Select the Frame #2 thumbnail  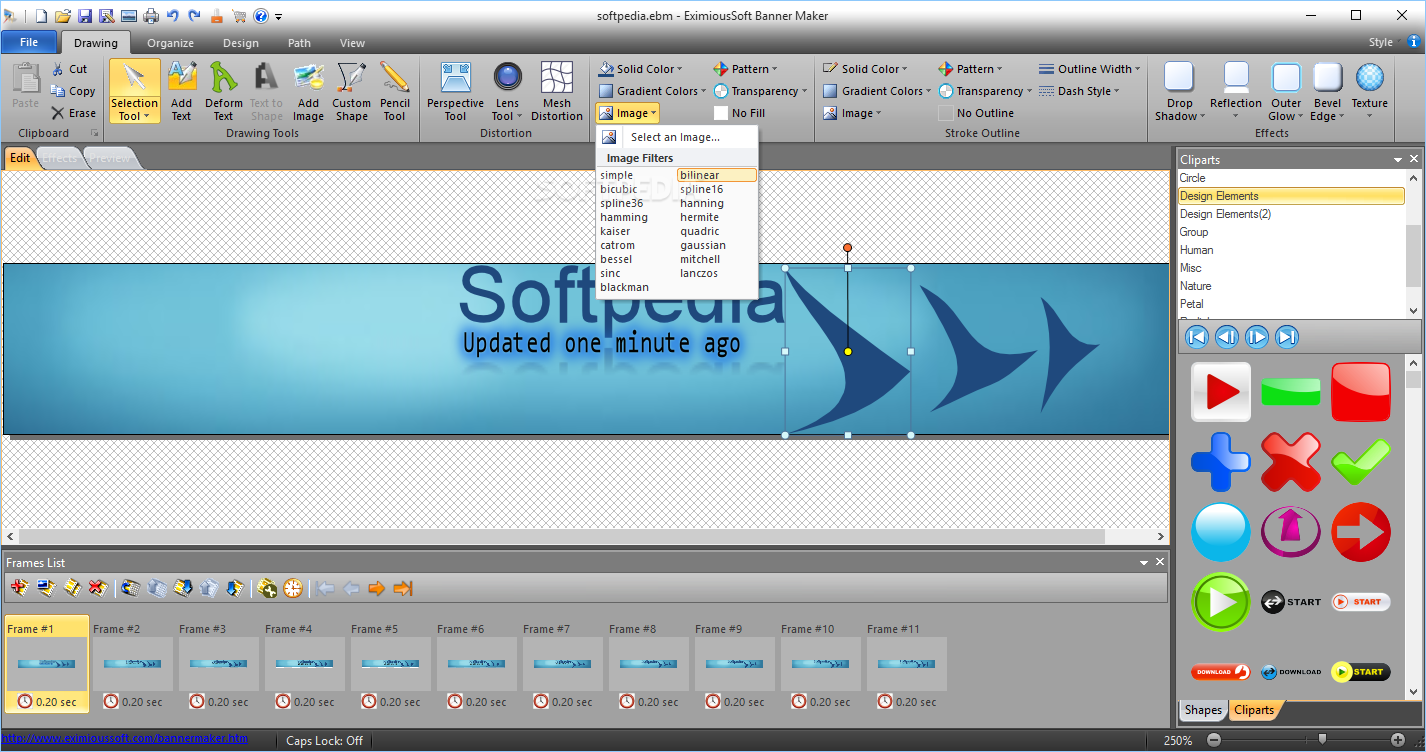[133, 664]
